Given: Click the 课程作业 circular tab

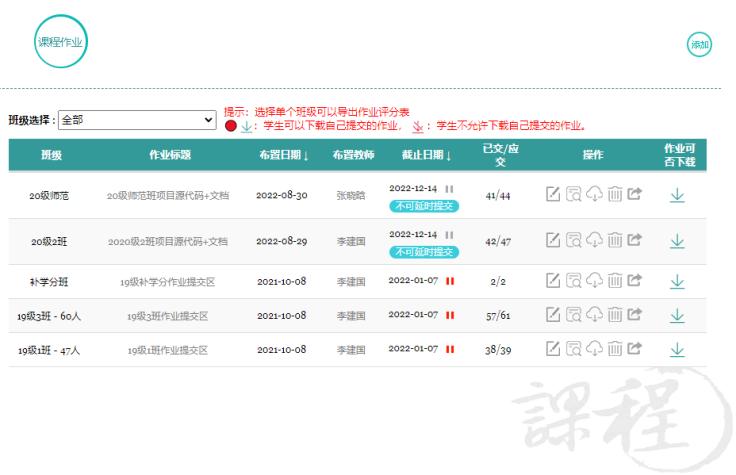Looking at the screenshot, I should (x=61, y=42).
